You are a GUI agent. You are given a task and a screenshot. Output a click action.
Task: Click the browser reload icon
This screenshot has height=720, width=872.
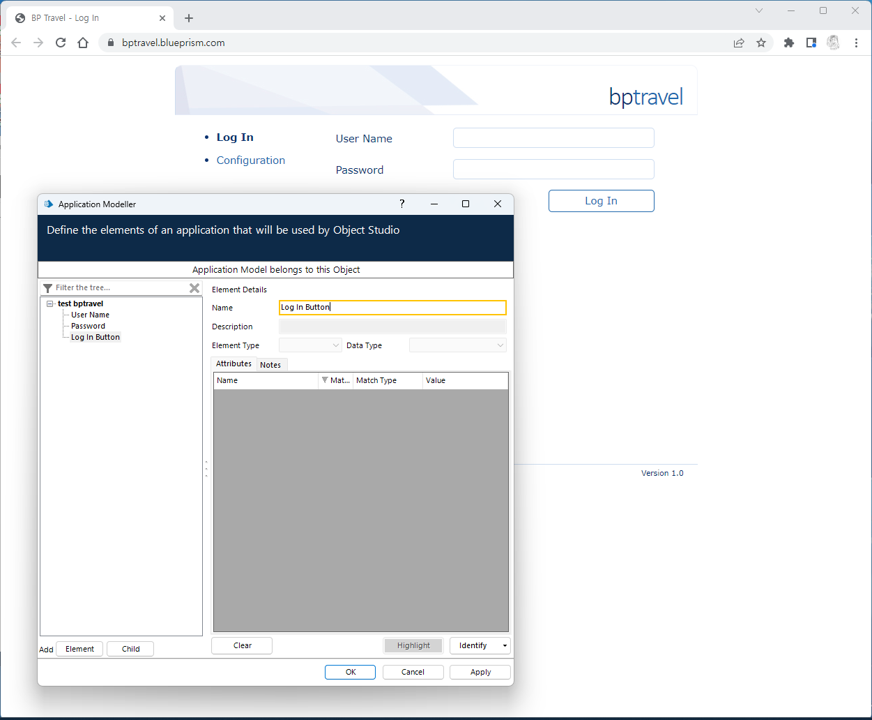(x=61, y=43)
